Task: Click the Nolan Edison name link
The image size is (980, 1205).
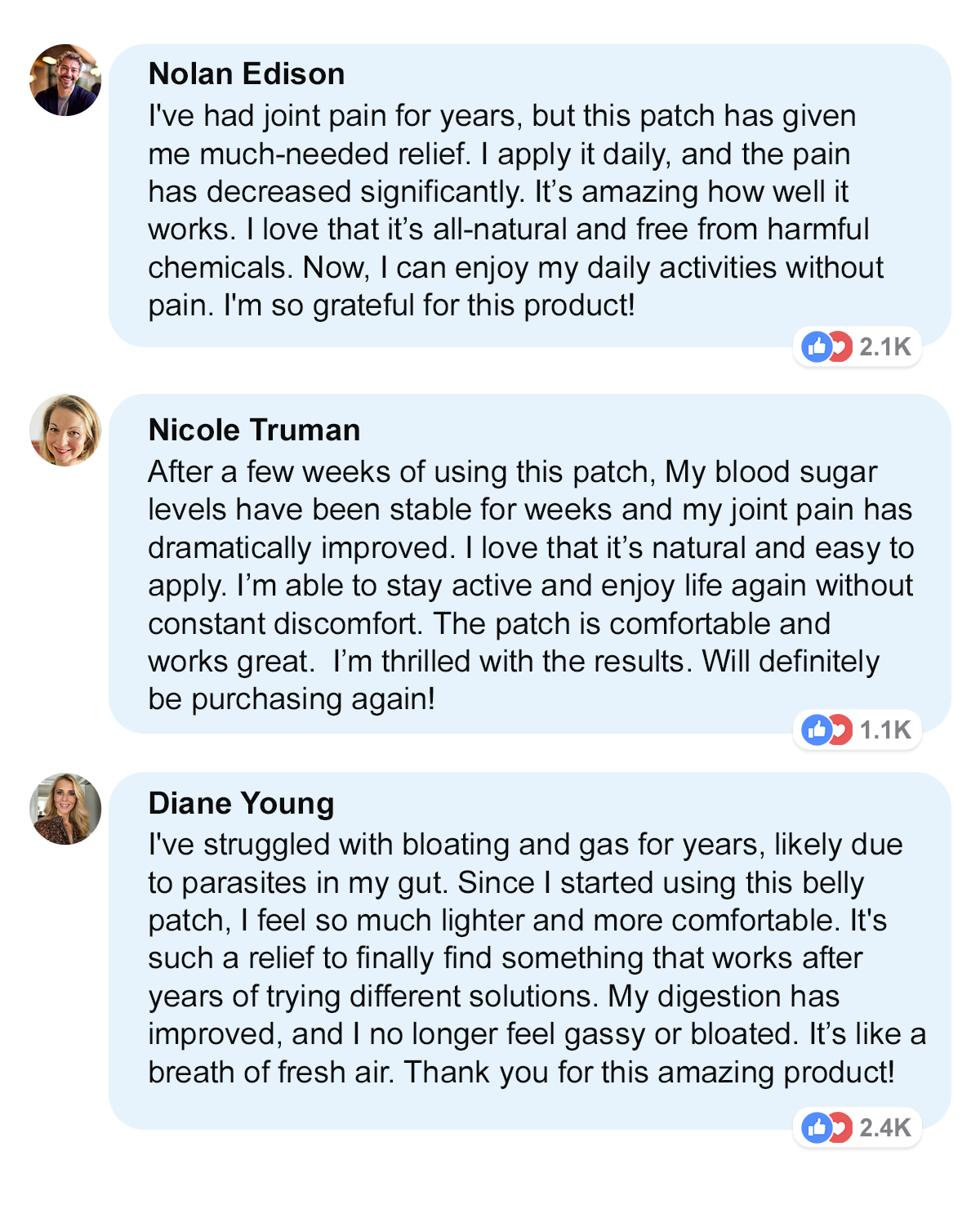Action: [x=247, y=74]
